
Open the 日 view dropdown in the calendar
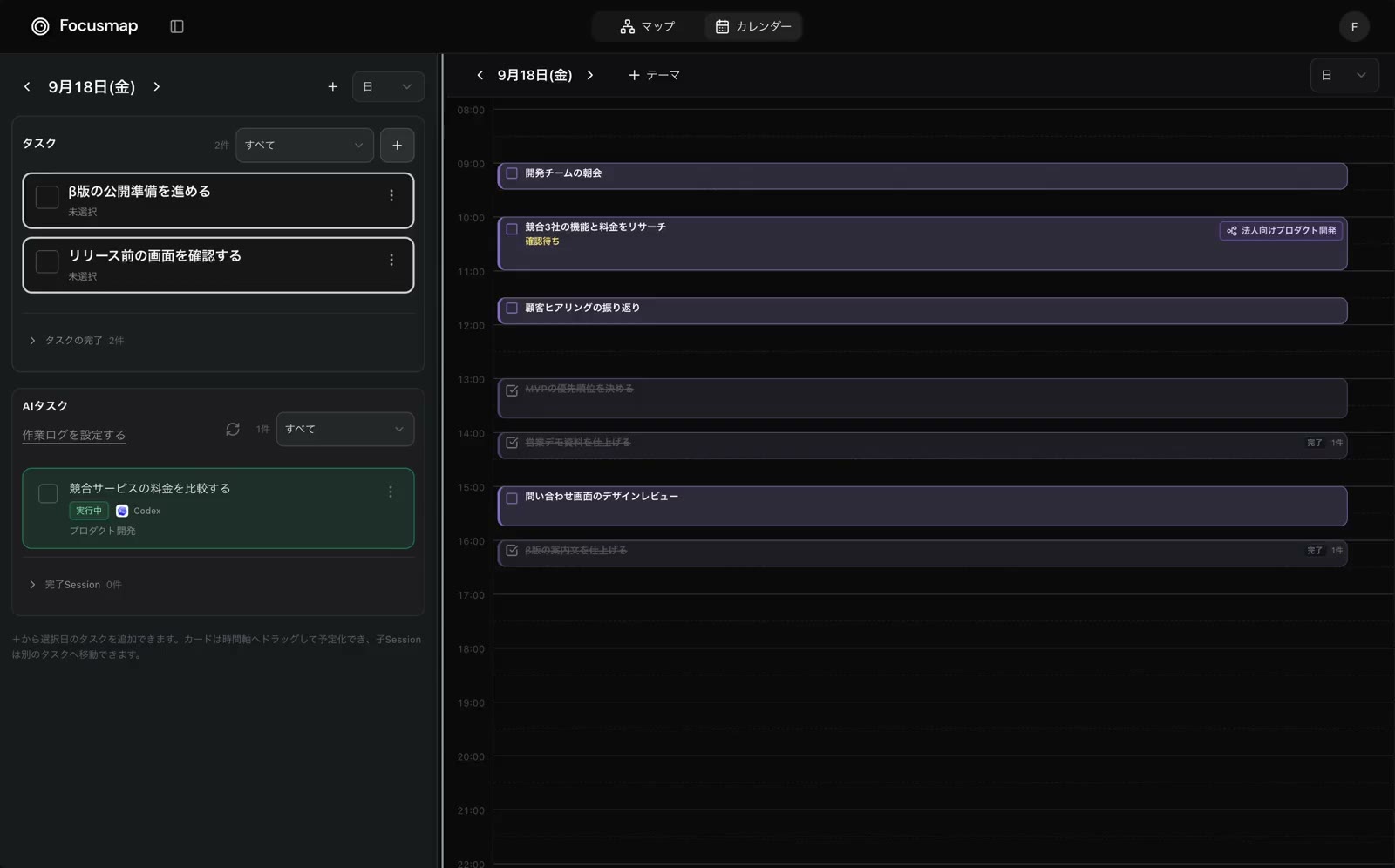pyautogui.click(x=1344, y=76)
